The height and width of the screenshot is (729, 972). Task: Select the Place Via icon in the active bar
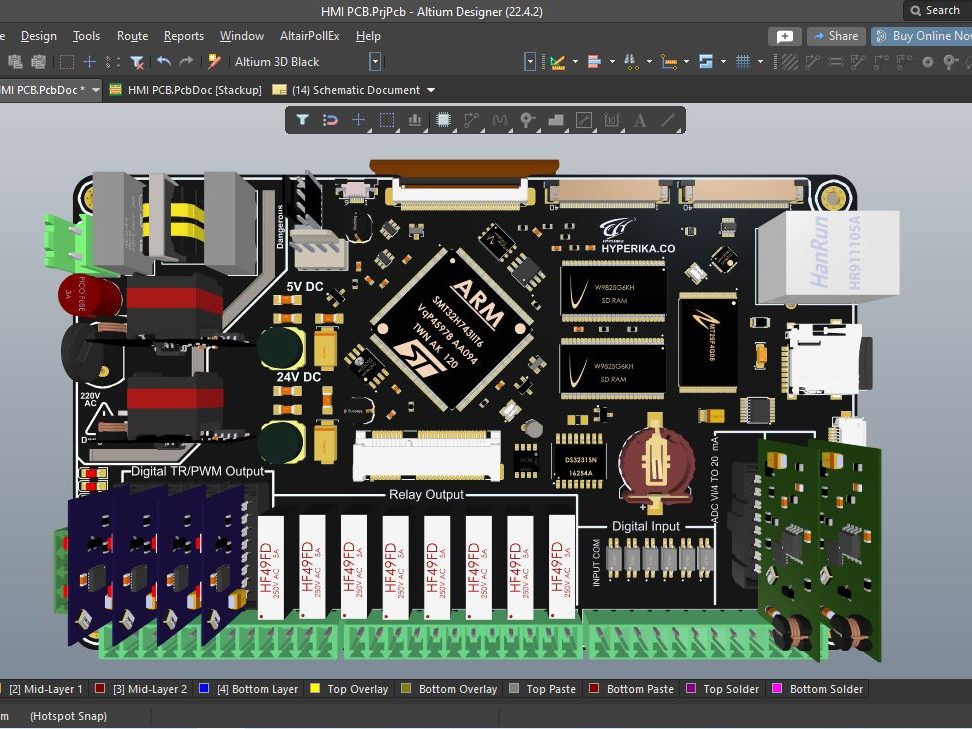click(528, 120)
